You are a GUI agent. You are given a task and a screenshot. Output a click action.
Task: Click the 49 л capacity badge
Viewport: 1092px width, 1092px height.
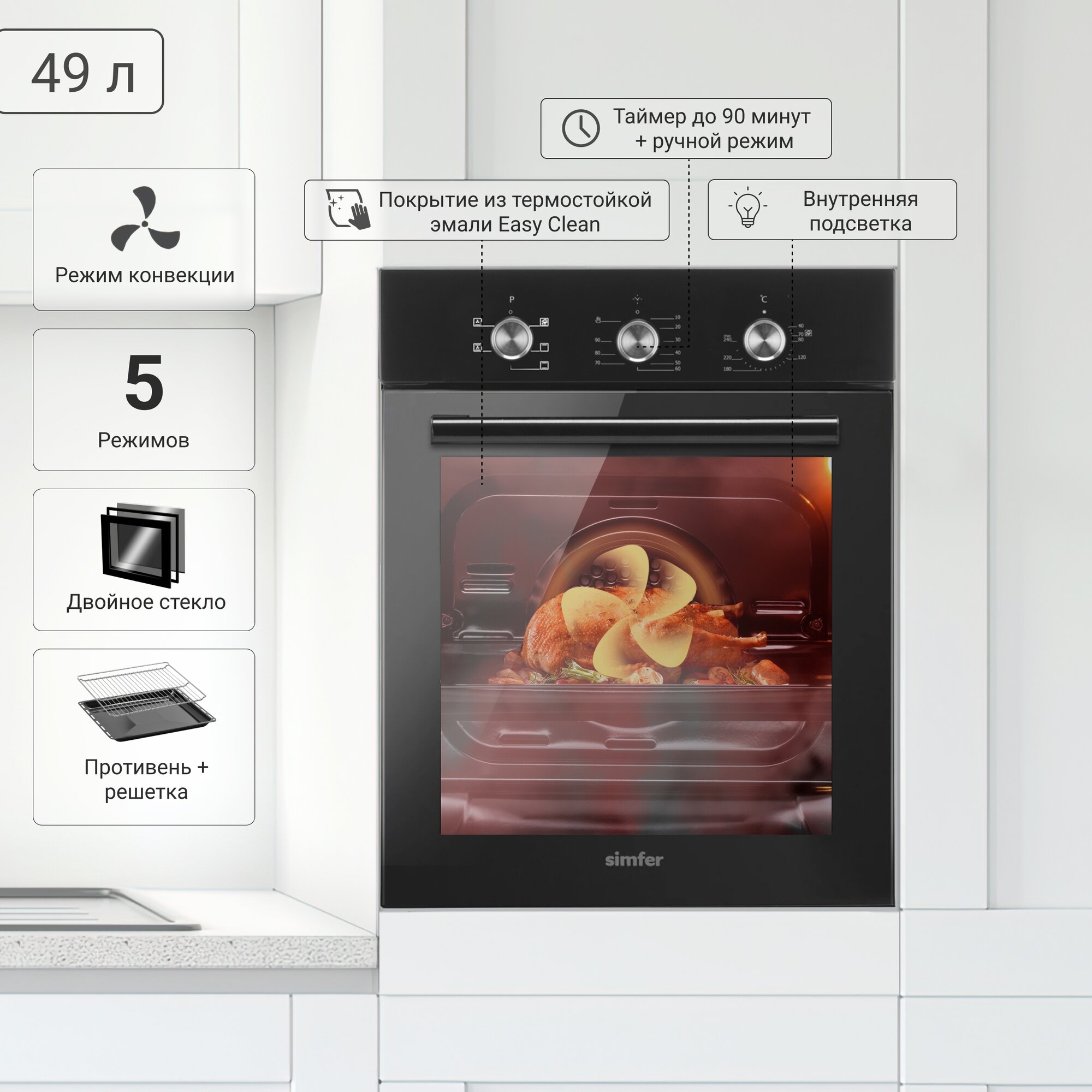pyautogui.click(x=81, y=73)
